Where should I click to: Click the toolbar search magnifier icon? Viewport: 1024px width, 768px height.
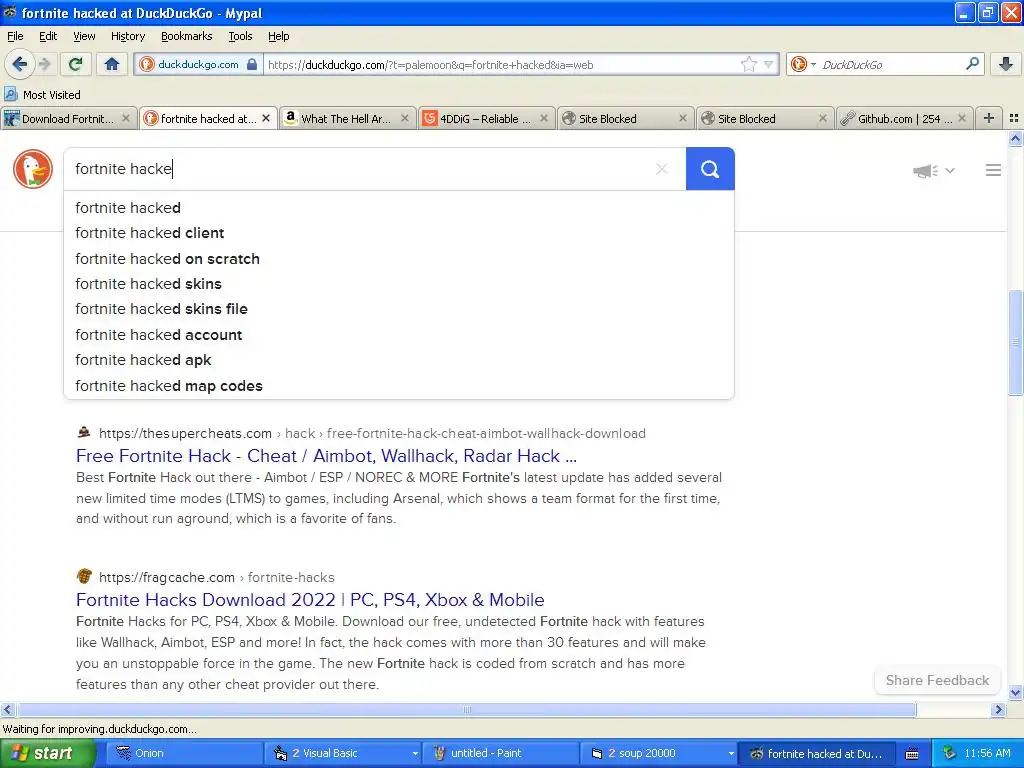[x=972, y=64]
